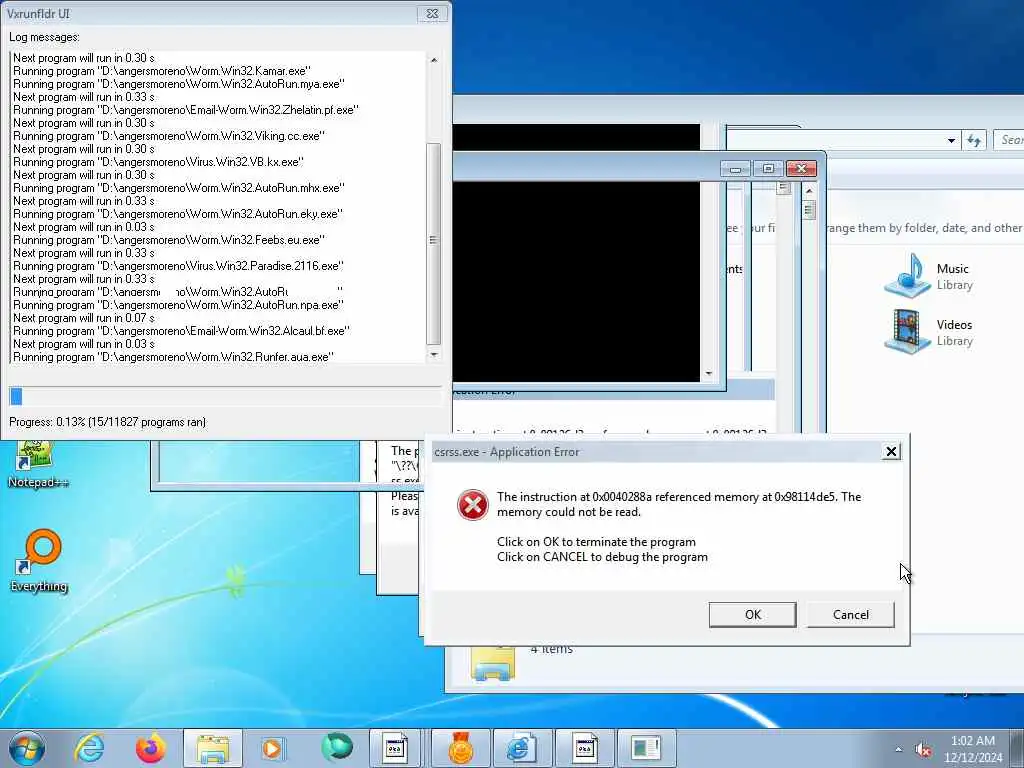Switch to the orange medal taskbar application
1024x768 pixels.
pyautogui.click(x=460, y=748)
